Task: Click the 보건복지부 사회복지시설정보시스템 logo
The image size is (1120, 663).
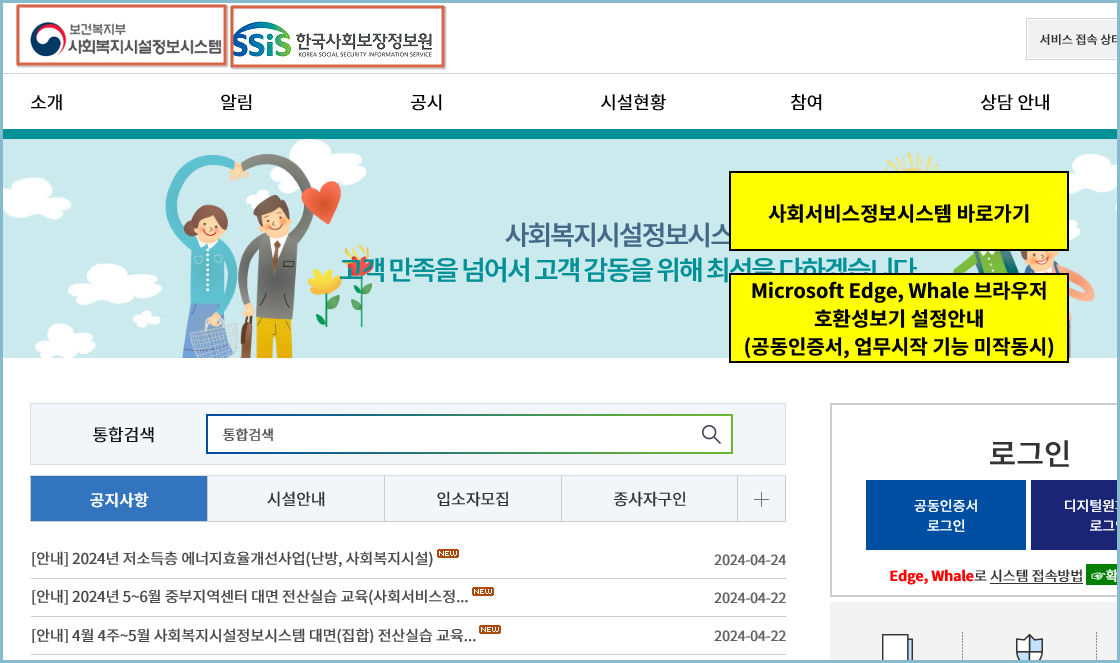Action: pos(120,38)
